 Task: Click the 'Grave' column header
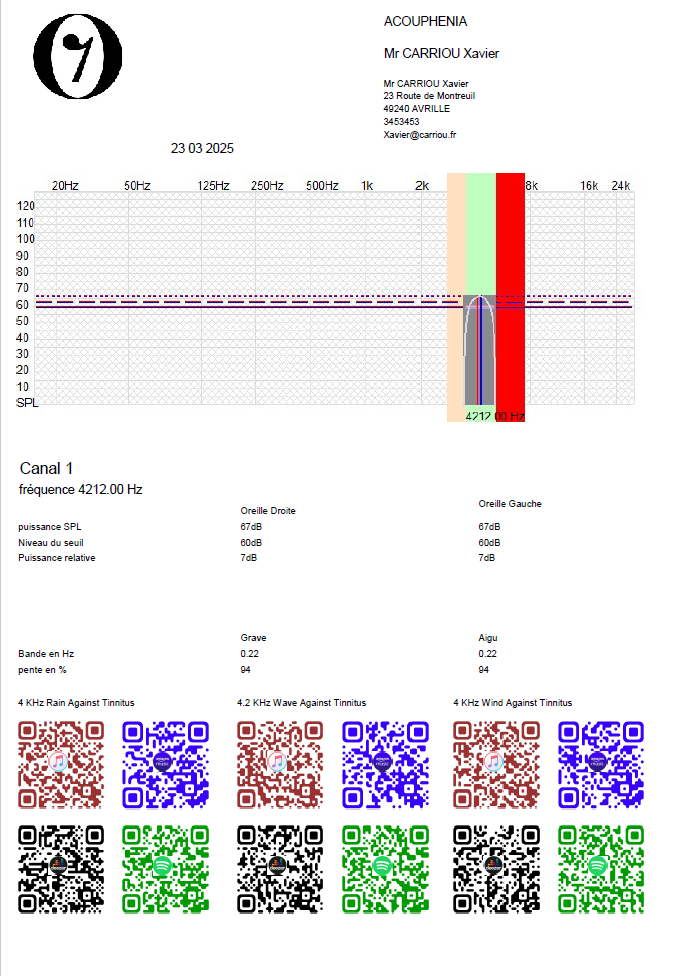[253, 637]
